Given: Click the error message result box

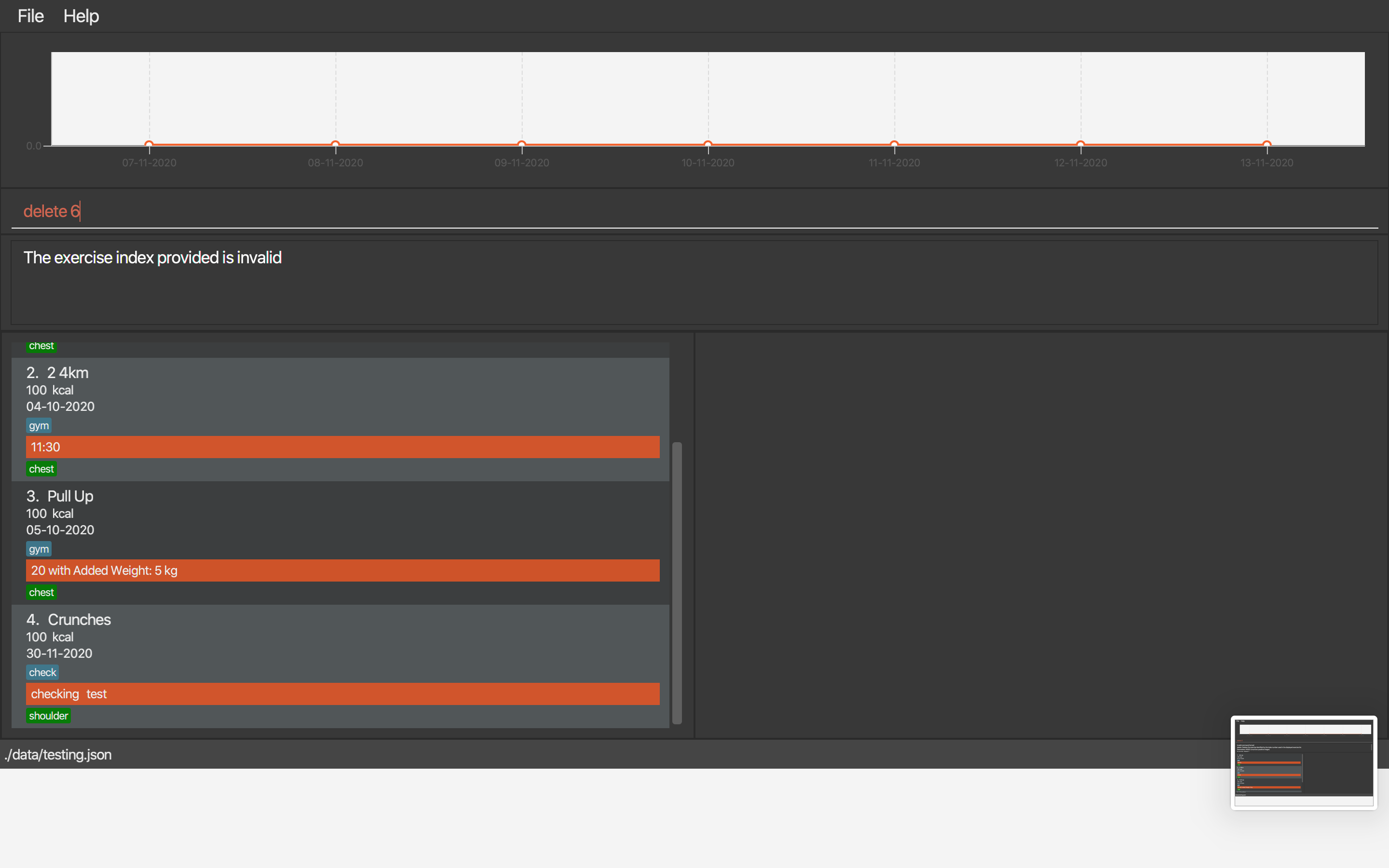Looking at the screenshot, I should [x=694, y=283].
